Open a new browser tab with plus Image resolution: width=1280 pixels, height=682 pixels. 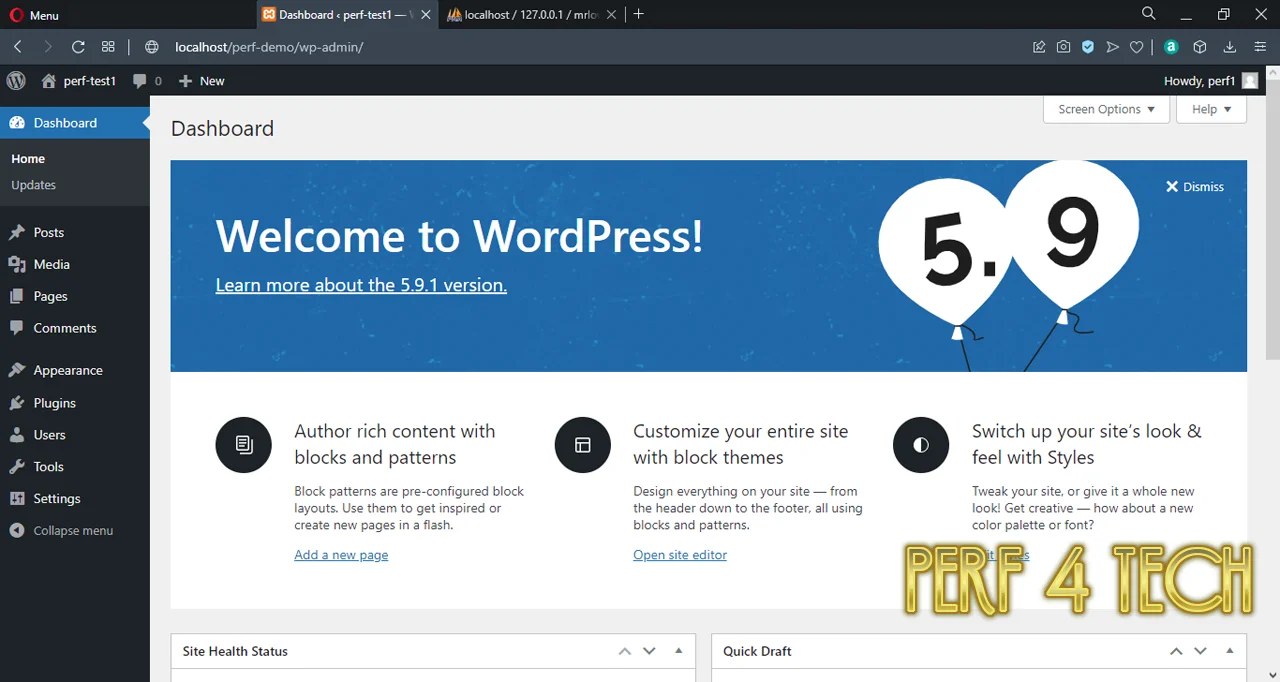pos(639,14)
